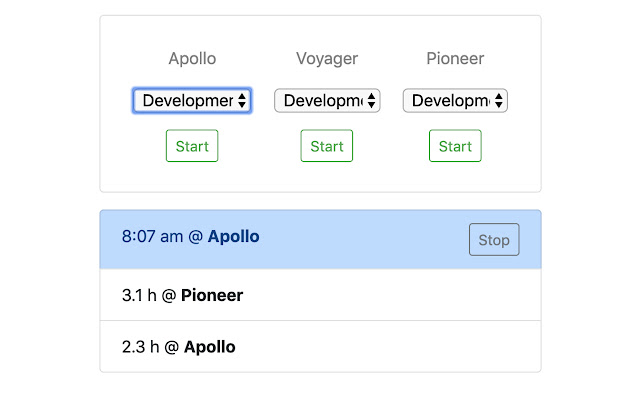
Task: Start the timer for Pioneer
Action: [x=455, y=146]
